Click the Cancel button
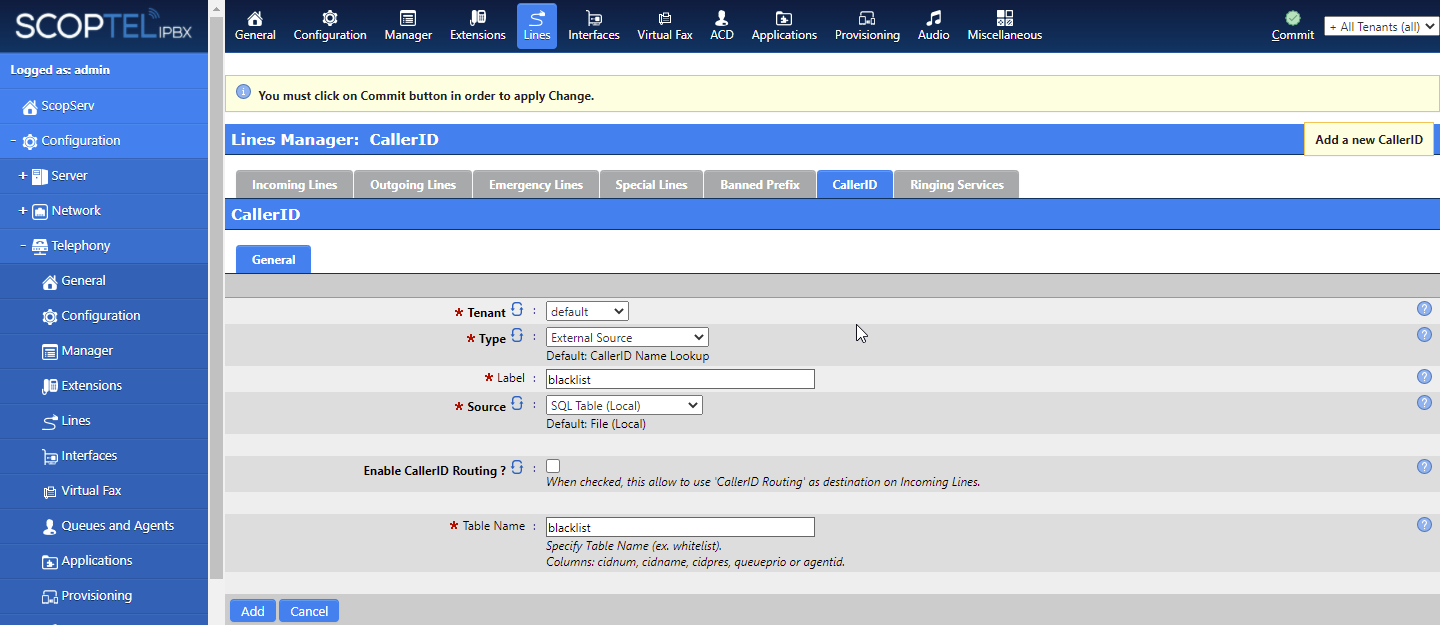This screenshot has height=625, width=1440. pos(309,611)
